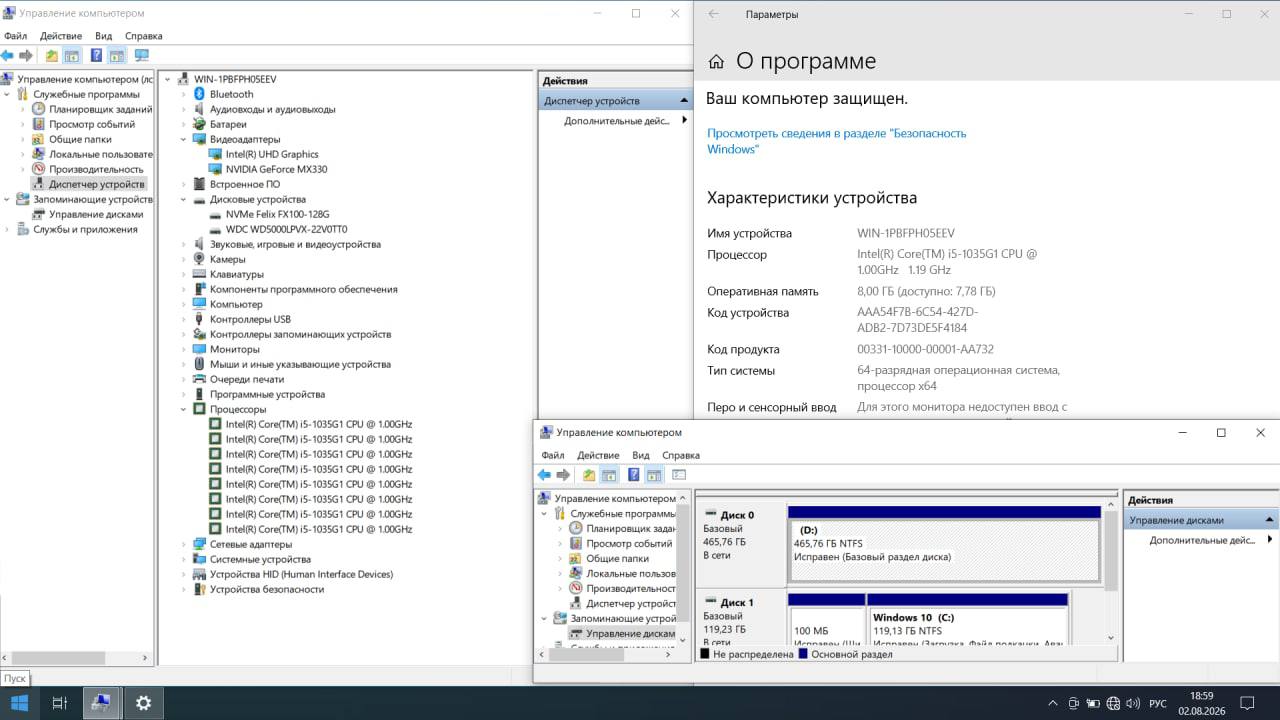The height and width of the screenshot is (720, 1280).
Task: Select Intel(R) UHD Graphics adapter
Action: tap(272, 154)
